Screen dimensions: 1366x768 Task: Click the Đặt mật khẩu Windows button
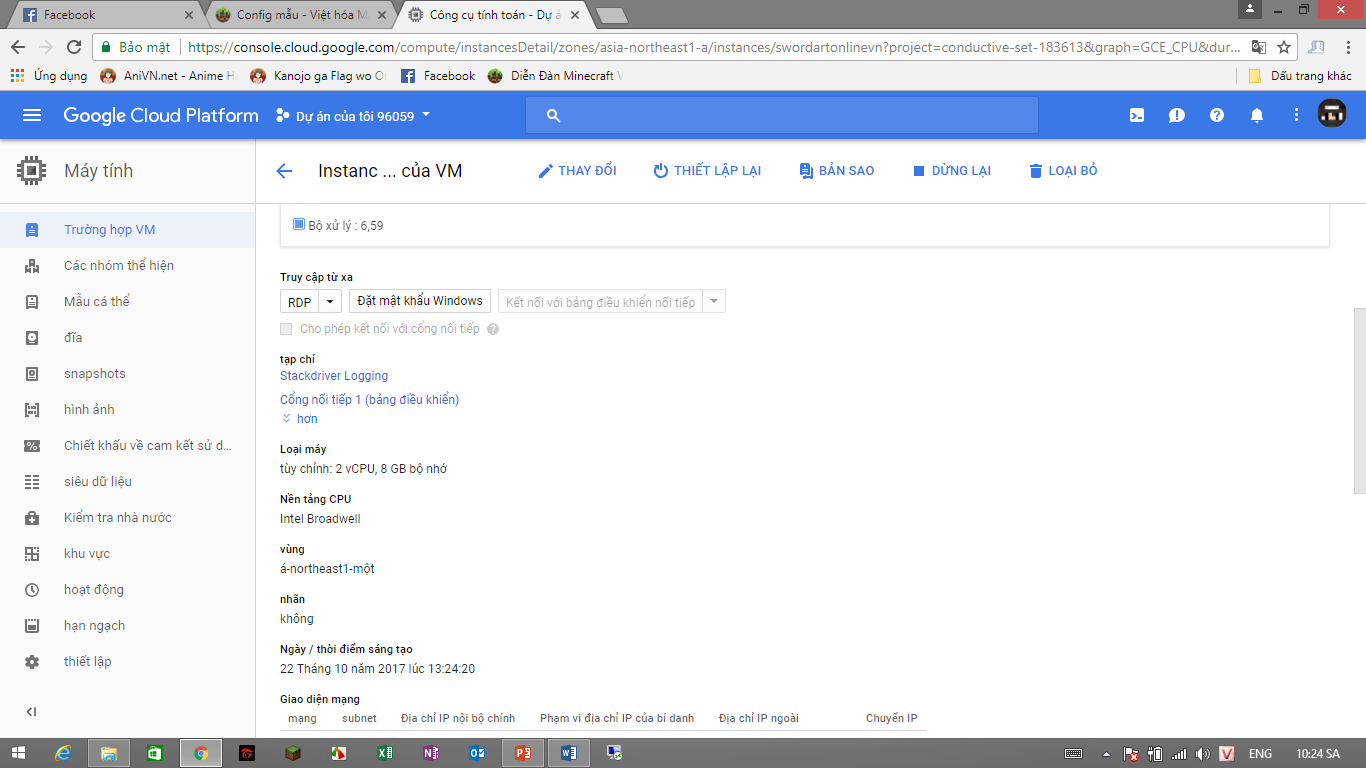420,301
